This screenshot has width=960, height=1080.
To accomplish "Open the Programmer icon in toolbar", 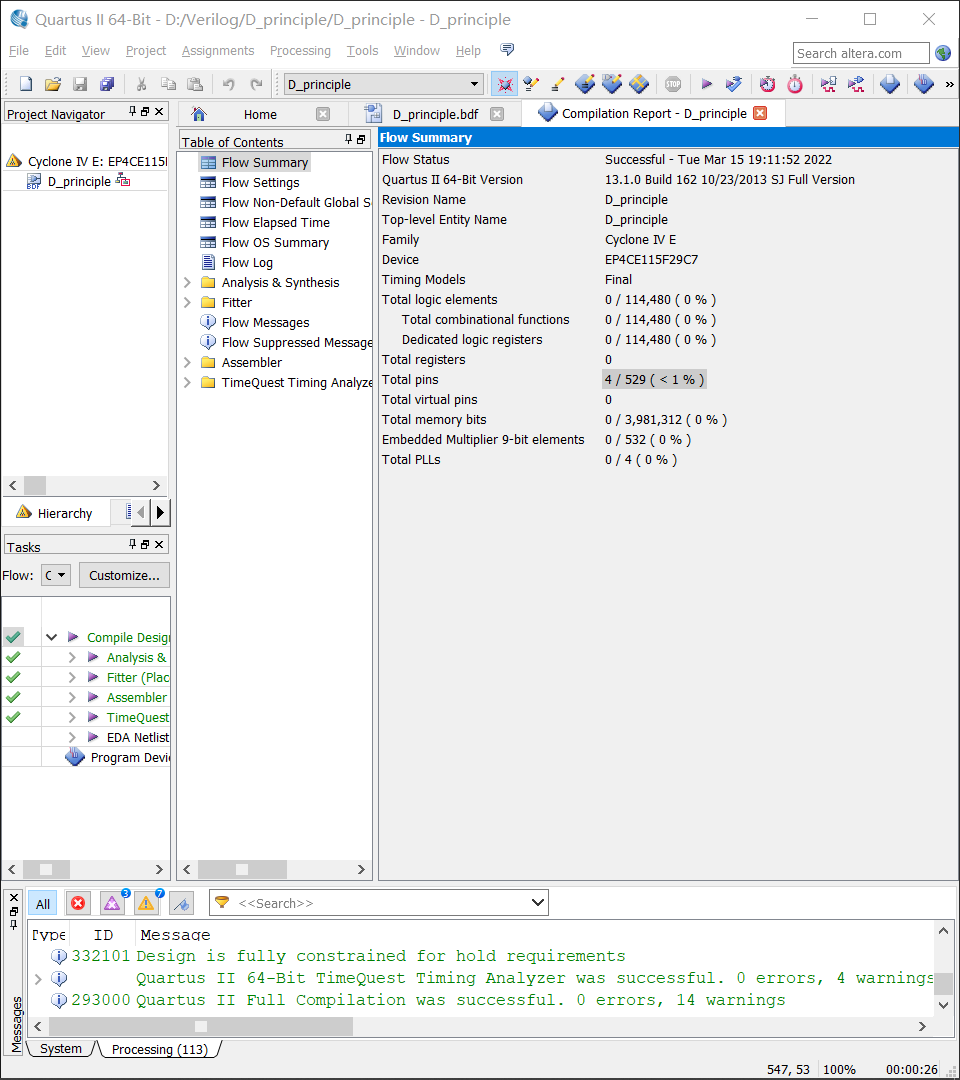I will 924,84.
